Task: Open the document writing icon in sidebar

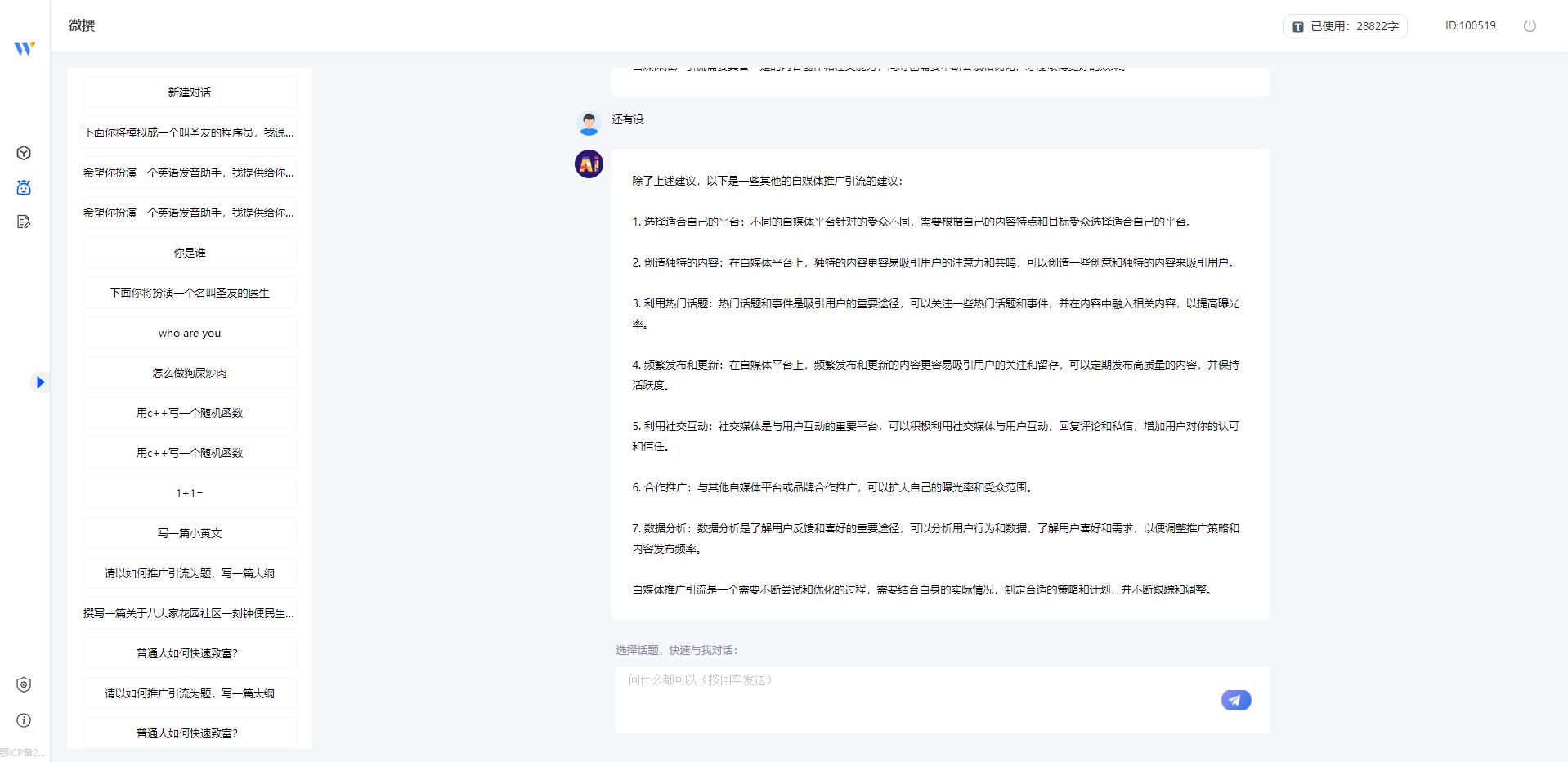Action: pyautogui.click(x=24, y=222)
